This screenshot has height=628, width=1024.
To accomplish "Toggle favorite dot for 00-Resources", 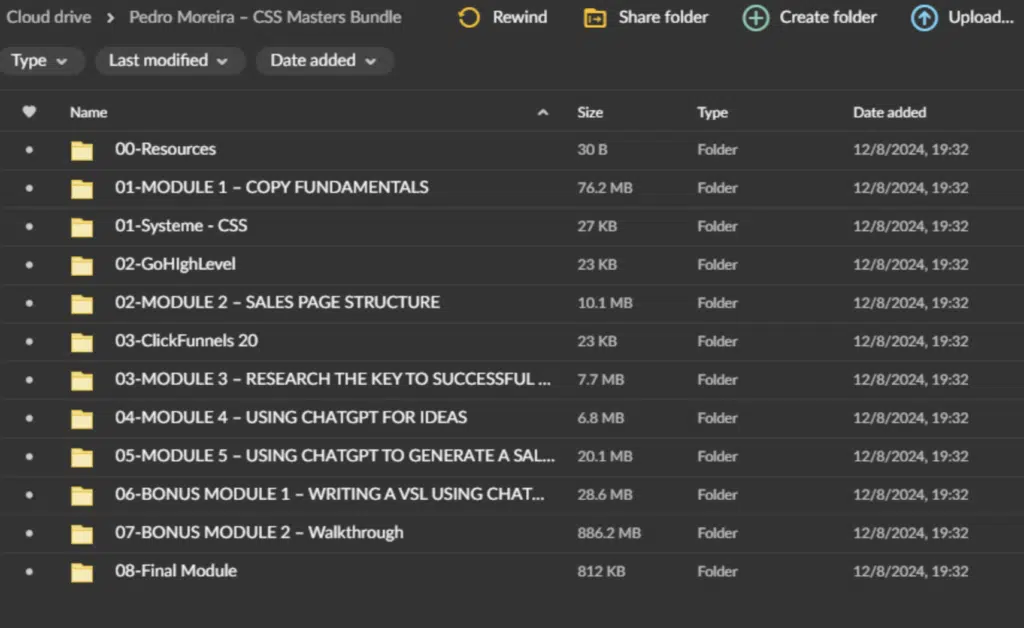I will pos(29,149).
